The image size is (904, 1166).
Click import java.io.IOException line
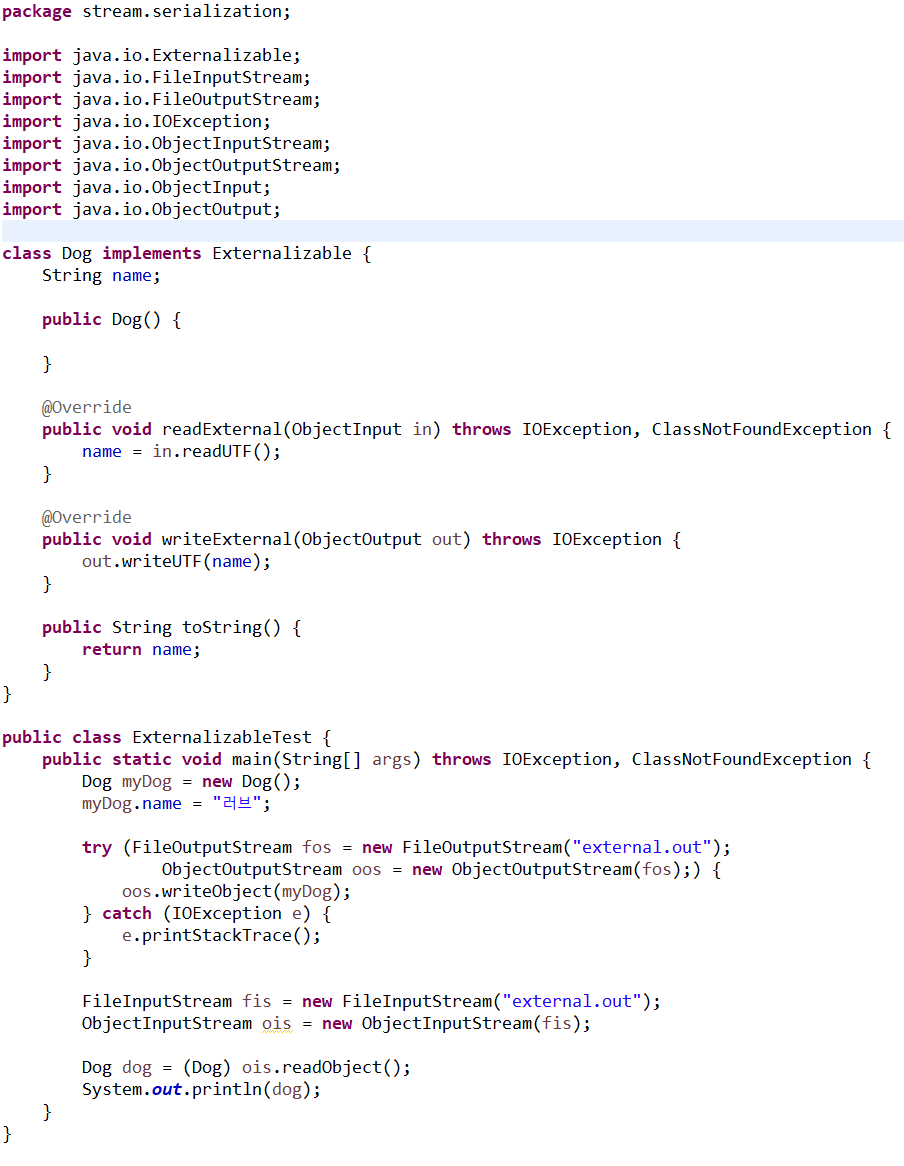tap(136, 121)
